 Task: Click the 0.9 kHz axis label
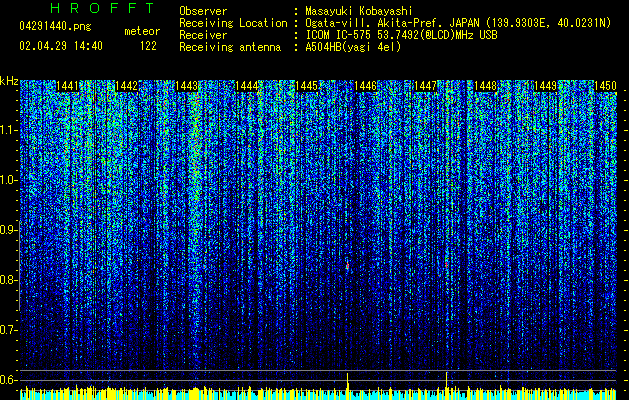tap(9, 230)
